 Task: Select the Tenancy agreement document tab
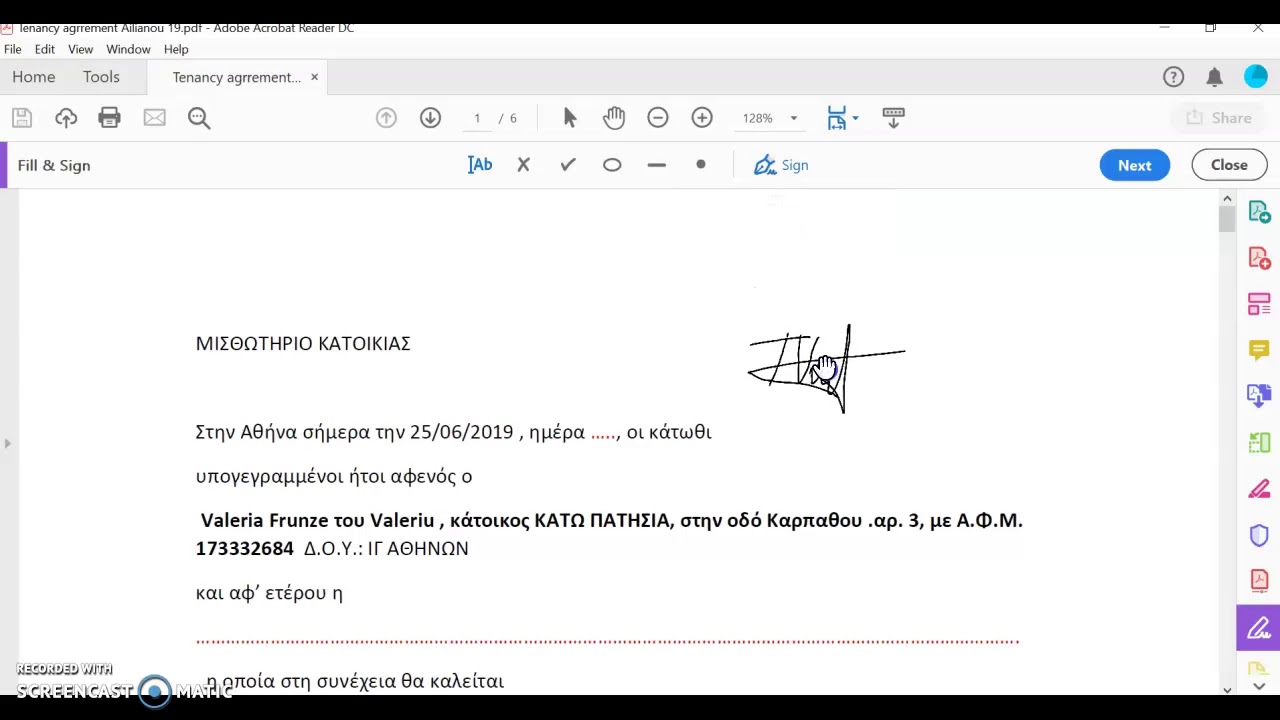coord(236,77)
